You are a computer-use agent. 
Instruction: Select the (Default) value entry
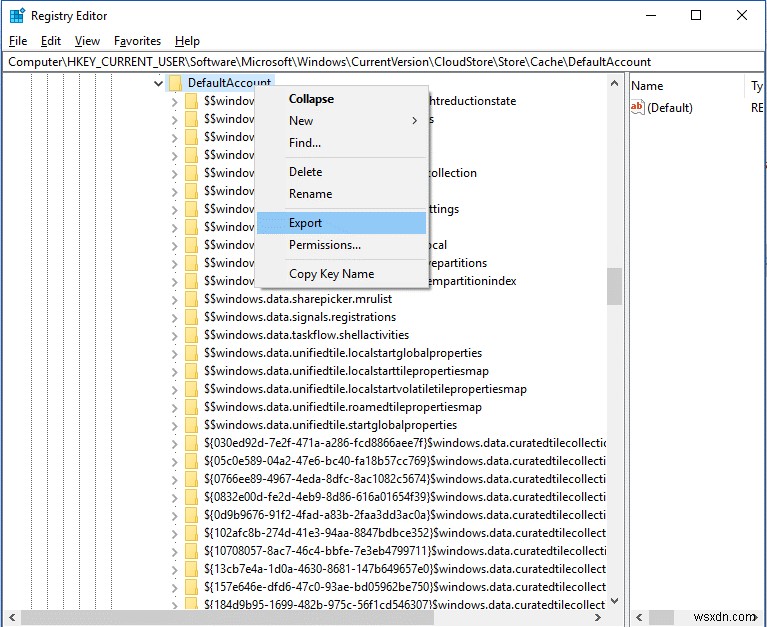click(670, 108)
